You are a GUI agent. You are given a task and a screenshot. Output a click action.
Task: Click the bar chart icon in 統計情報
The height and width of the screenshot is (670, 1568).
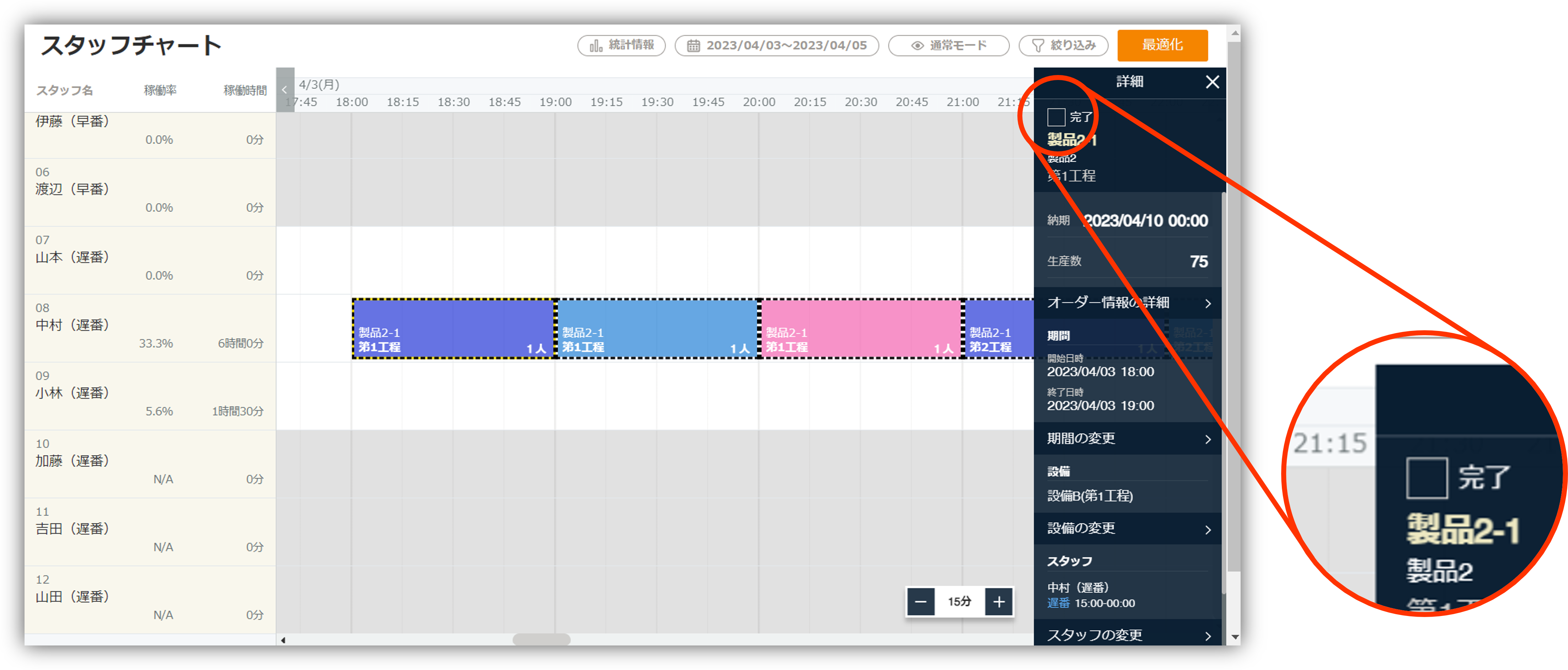pyautogui.click(x=596, y=45)
